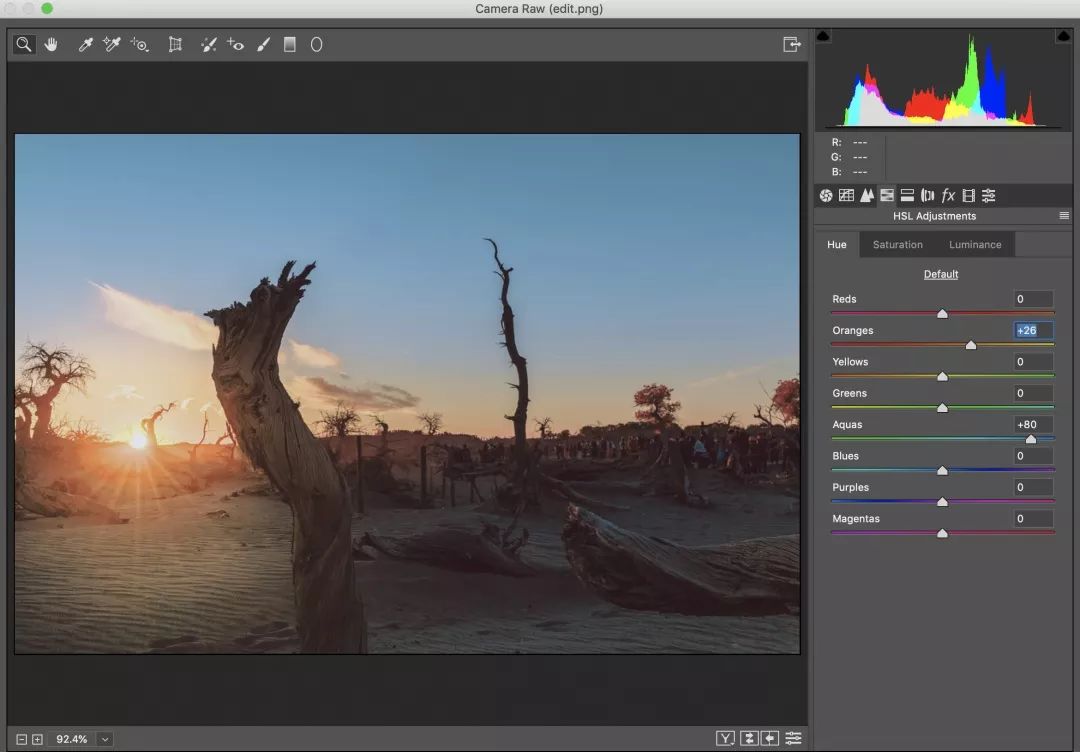Image resolution: width=1080 pixels, height=752 pixels.
Task: Click the Aquas hue slider handle
Action: (x=1031, y=439)
